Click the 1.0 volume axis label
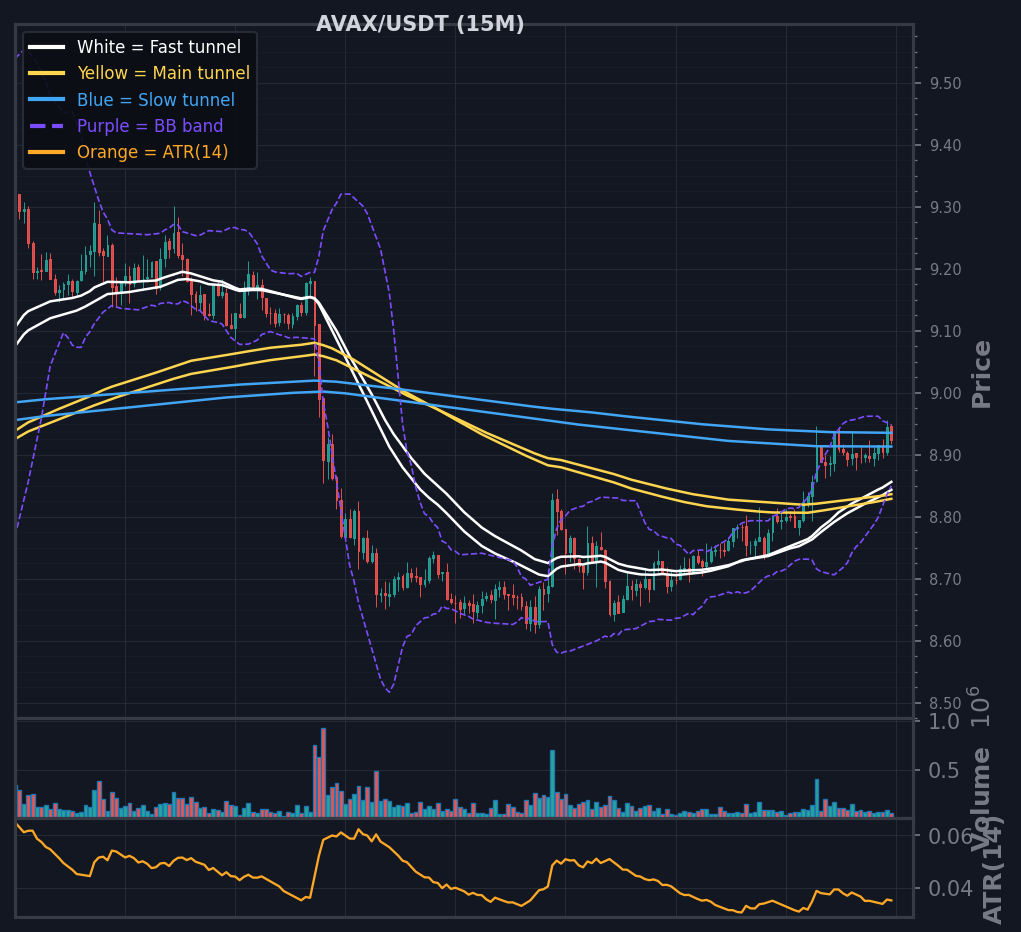This screenshot has height=932, width=1021. pos(944,722)
